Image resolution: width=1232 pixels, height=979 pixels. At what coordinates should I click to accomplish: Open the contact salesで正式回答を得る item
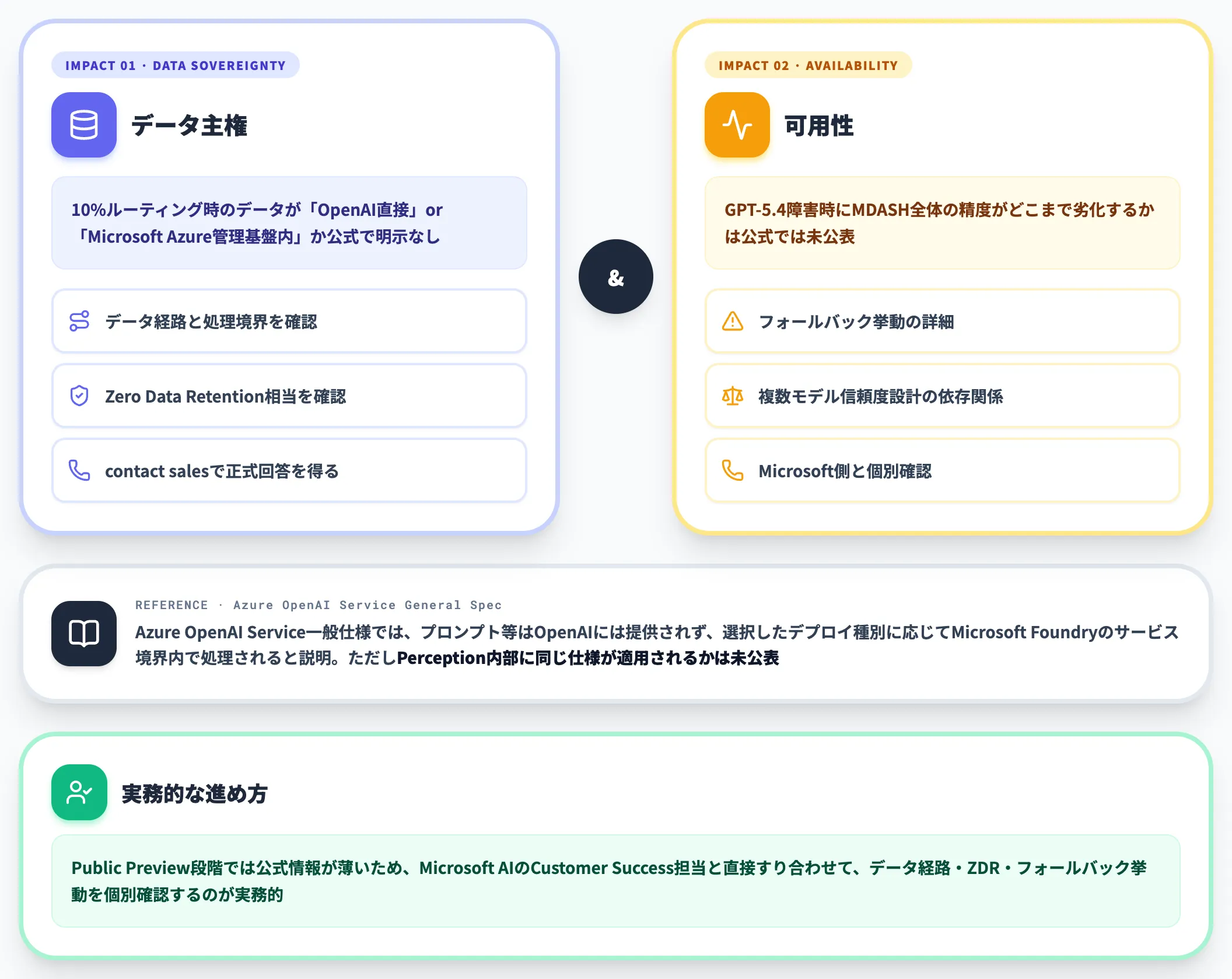[289, 470]
